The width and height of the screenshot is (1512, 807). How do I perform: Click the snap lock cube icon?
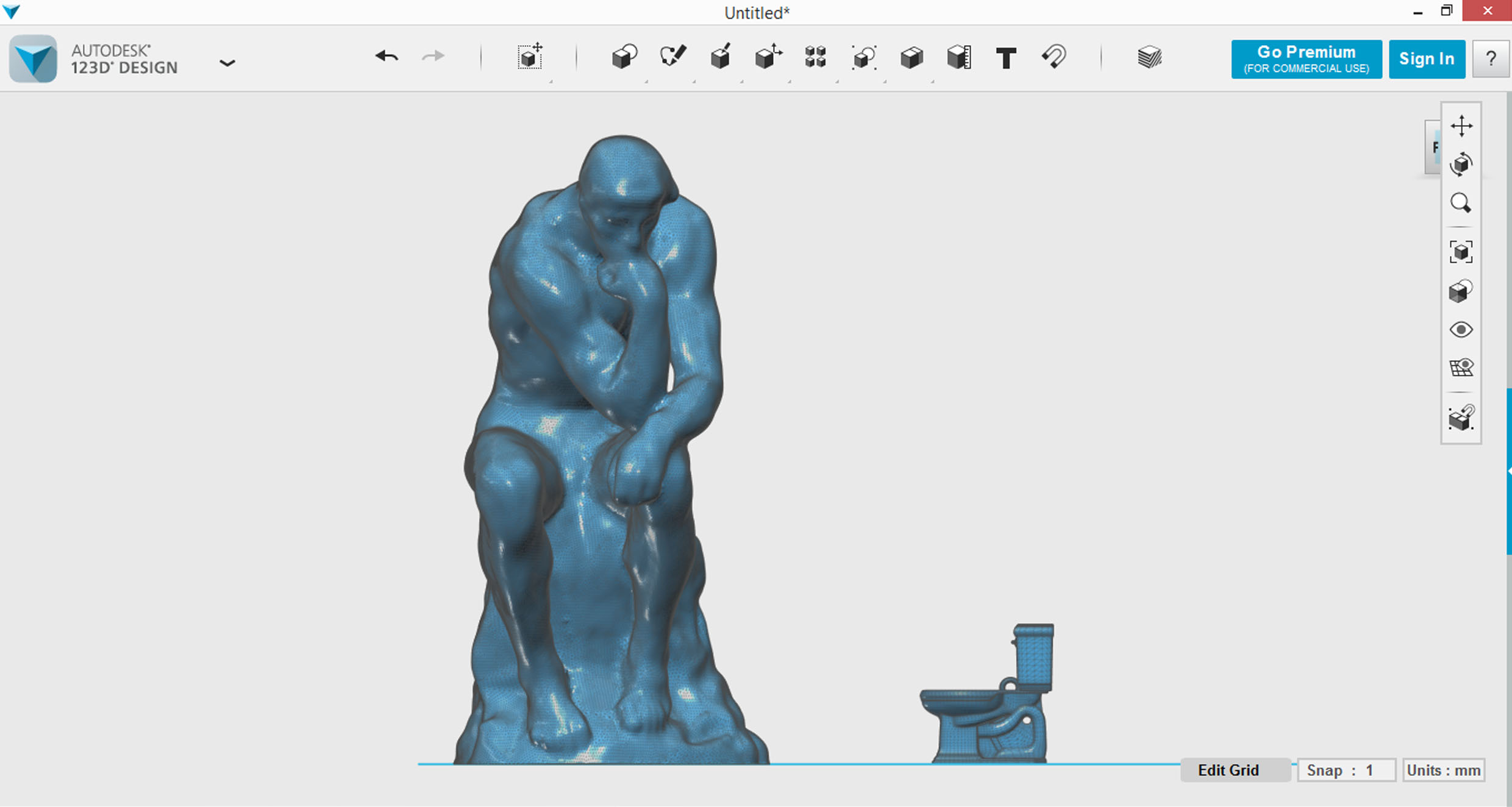coord(1461,418)
